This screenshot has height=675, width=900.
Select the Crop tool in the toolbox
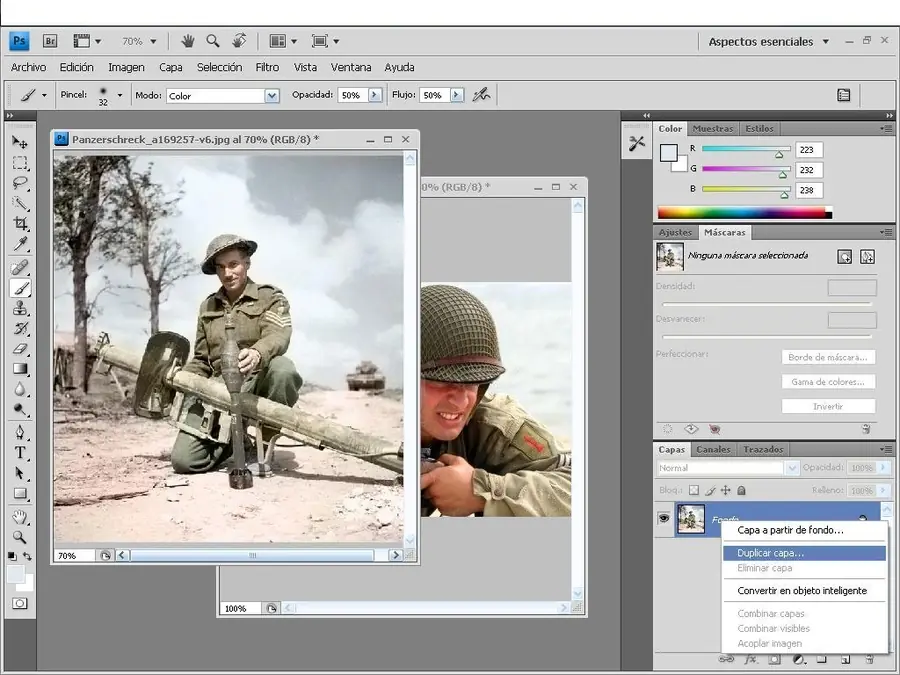click(x=20, y=224)
